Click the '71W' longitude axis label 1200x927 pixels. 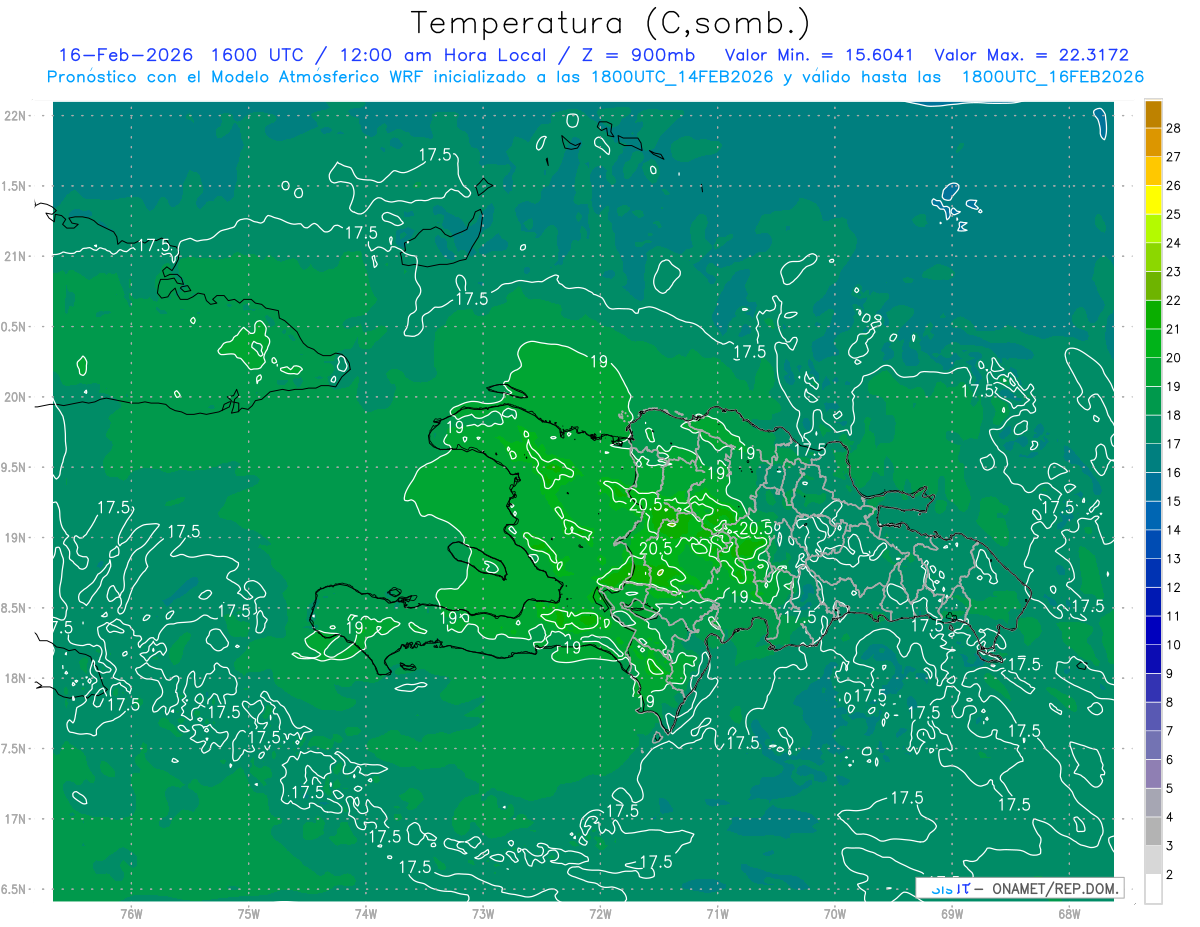[x=717, y=913]
